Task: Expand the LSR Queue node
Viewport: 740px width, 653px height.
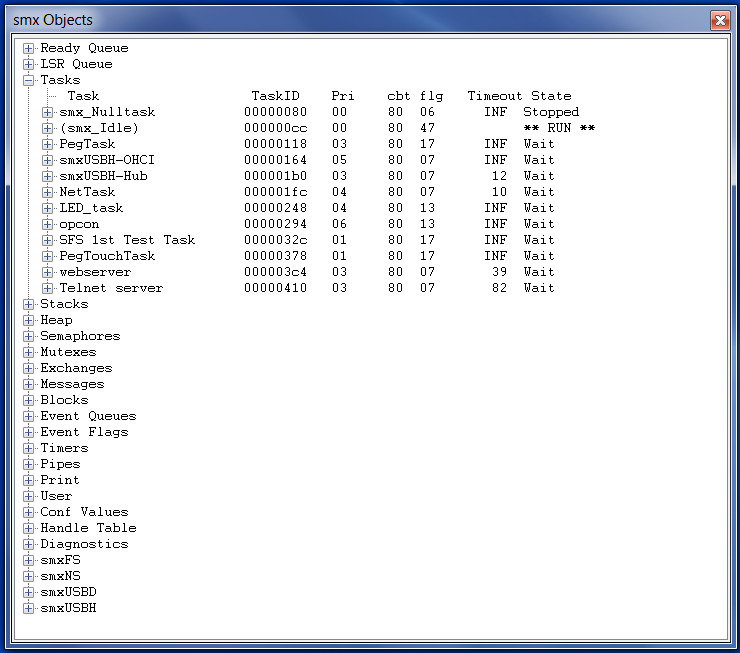Action: tap(28, 64)
